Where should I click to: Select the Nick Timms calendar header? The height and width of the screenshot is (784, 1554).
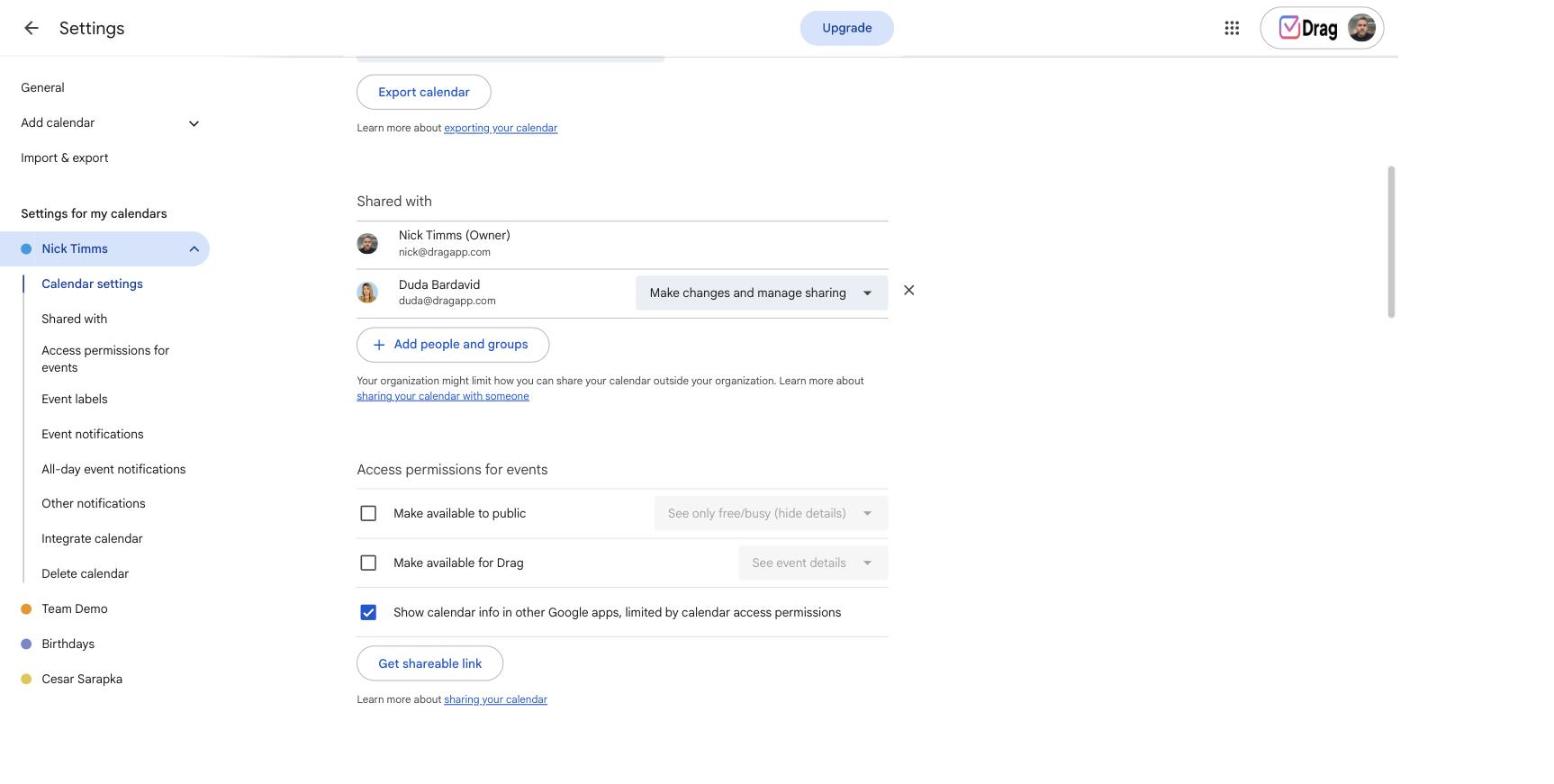104,249
